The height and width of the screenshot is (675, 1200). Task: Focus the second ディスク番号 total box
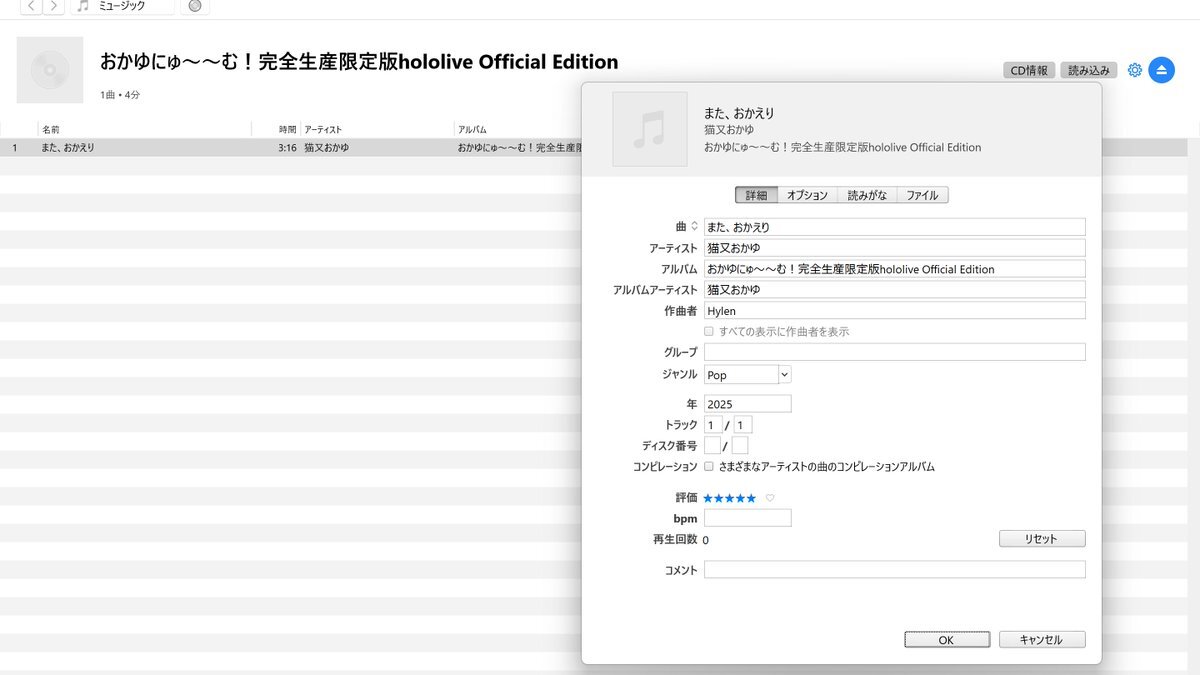tap(740, 445)
